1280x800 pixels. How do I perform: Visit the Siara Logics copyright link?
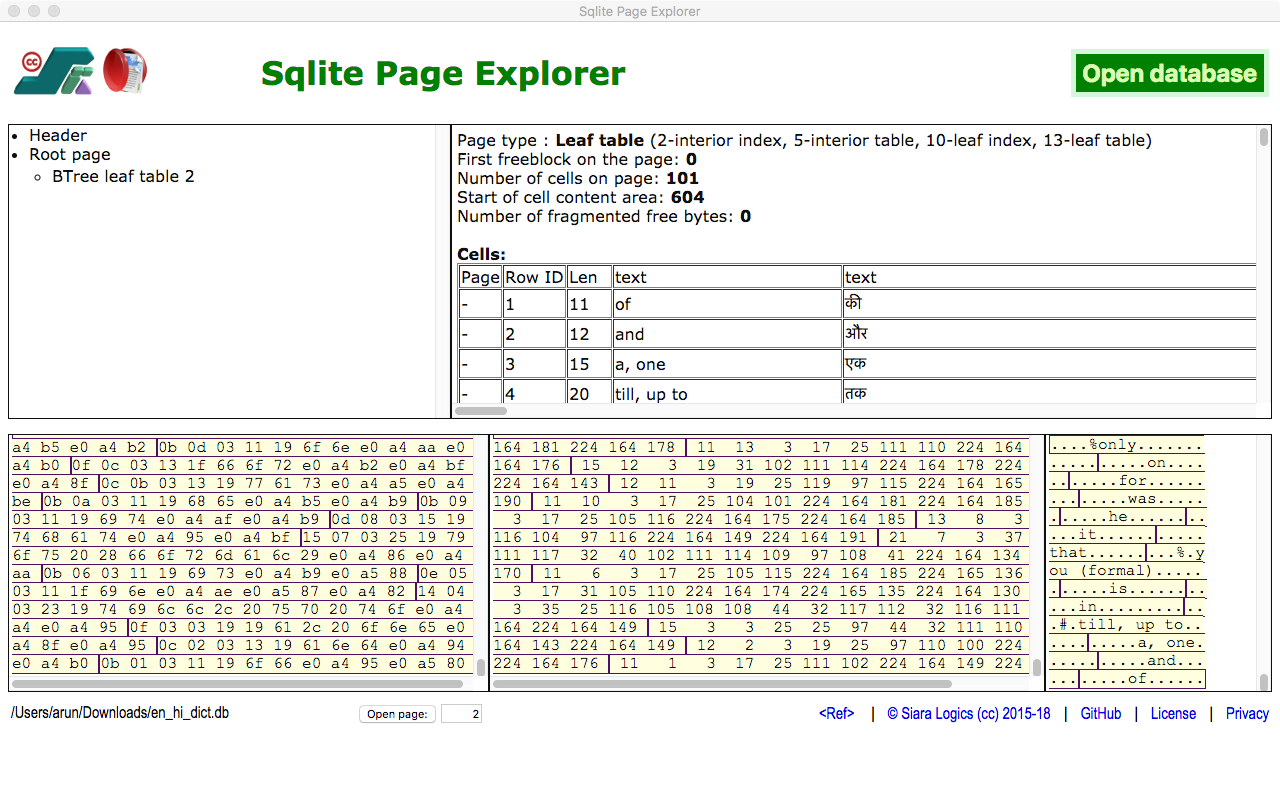click(x=968, y=714)
